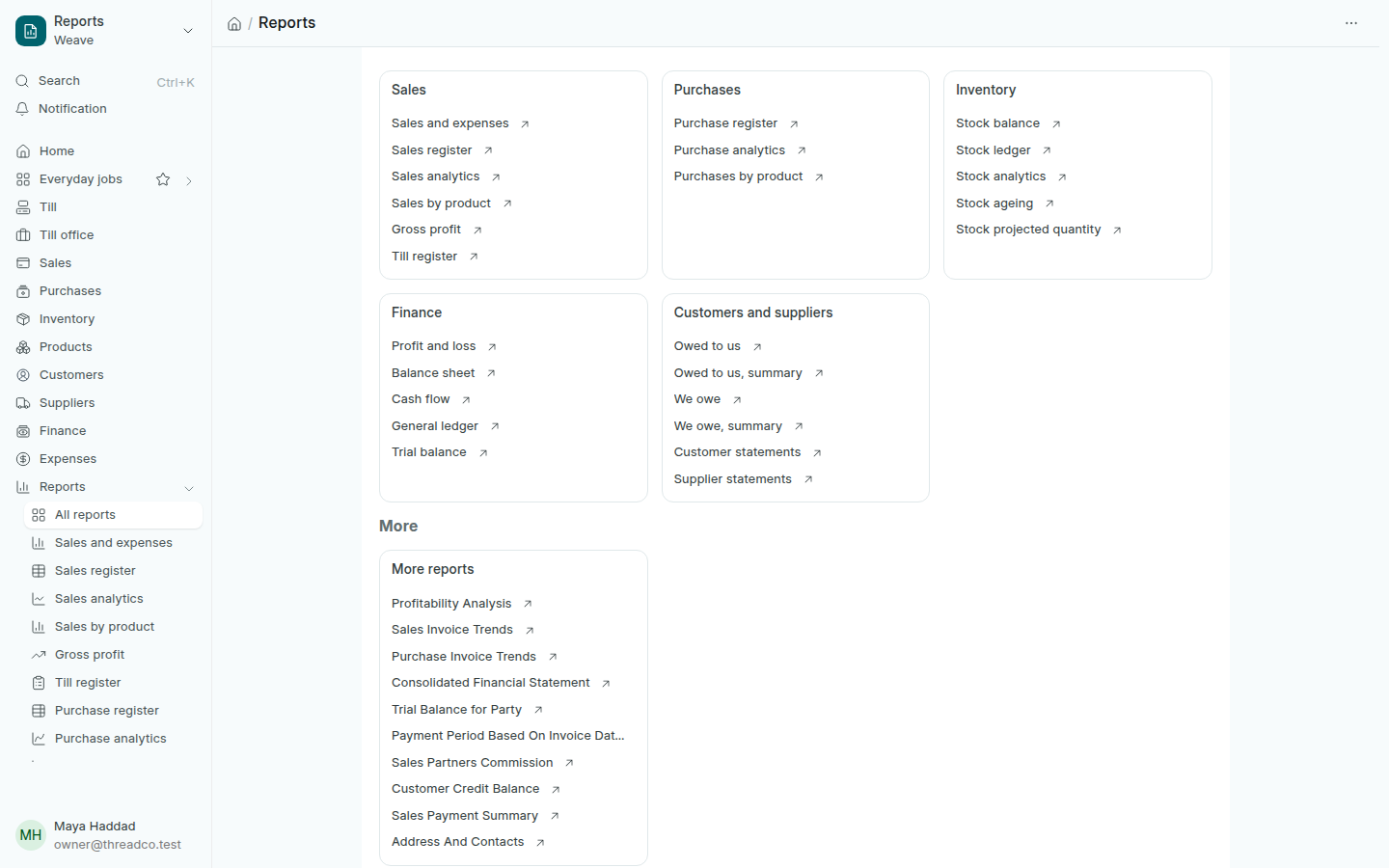Click the Till register icon in sidebar
Screen dimensions: 1389x868
(39, 683)
